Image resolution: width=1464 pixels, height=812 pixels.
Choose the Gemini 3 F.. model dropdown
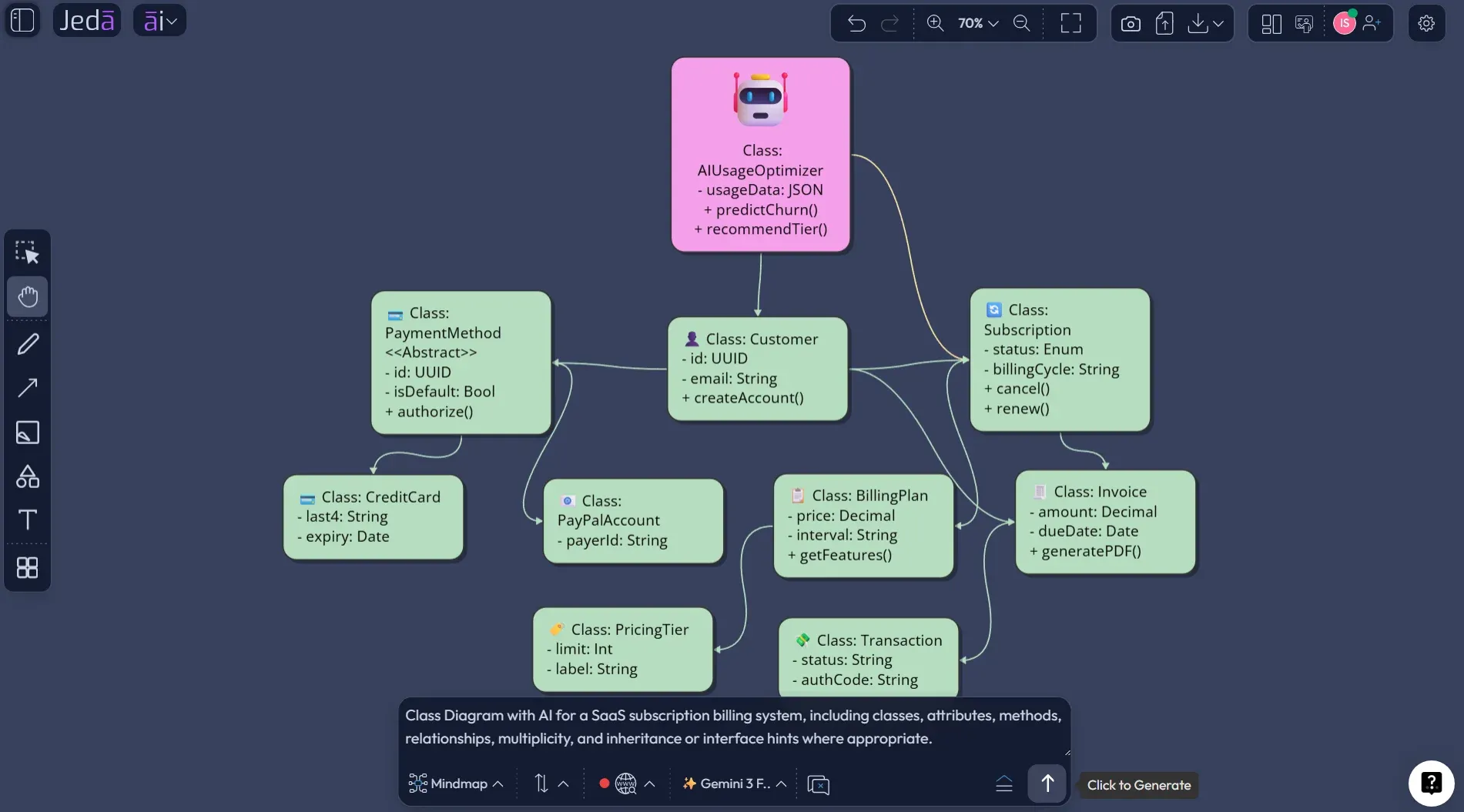point(735,784)
